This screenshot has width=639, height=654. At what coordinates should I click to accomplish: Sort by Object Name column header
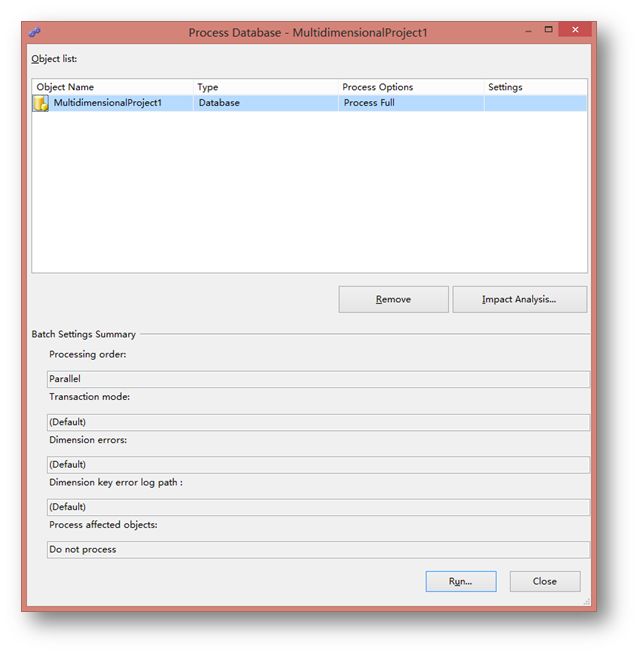click(x=112, y=87)
